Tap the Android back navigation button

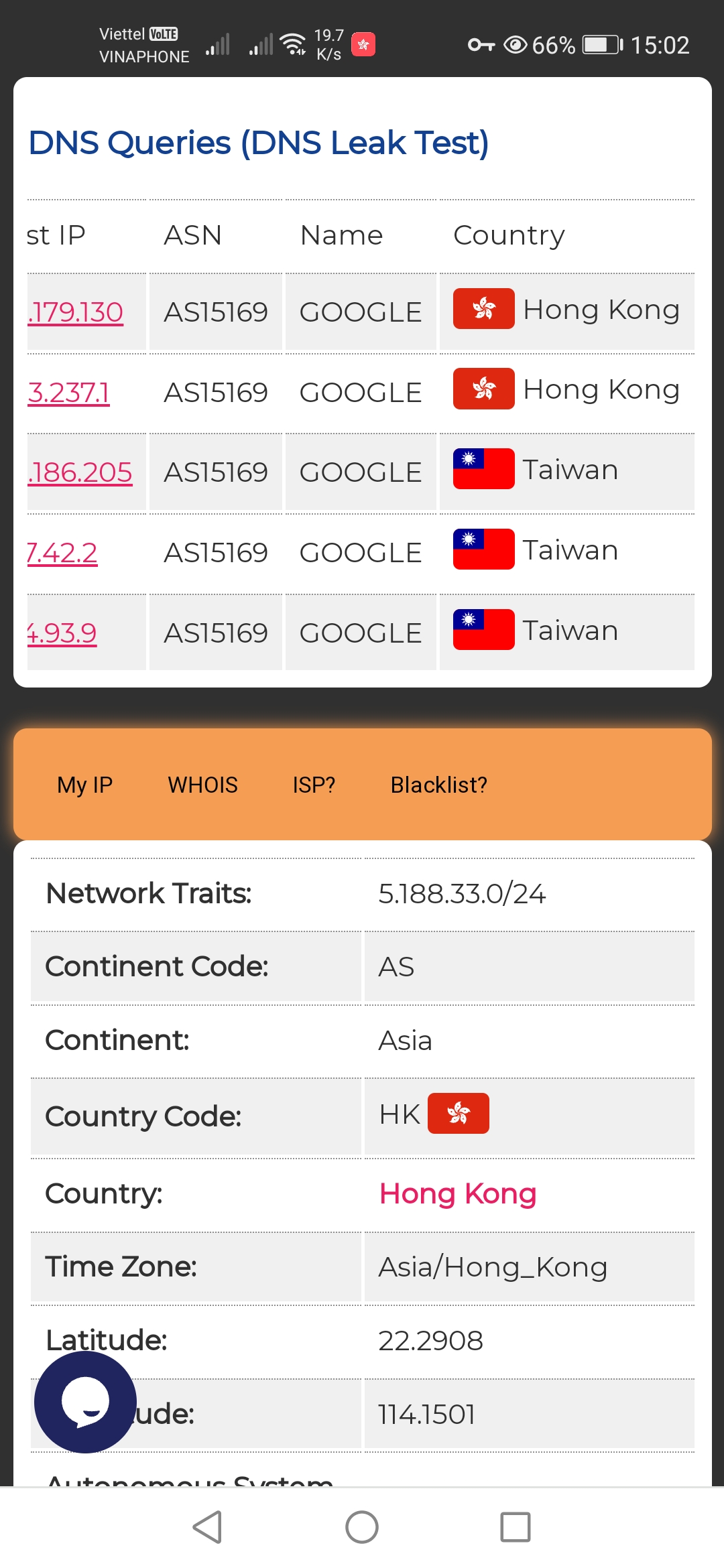coord(207,1527)
